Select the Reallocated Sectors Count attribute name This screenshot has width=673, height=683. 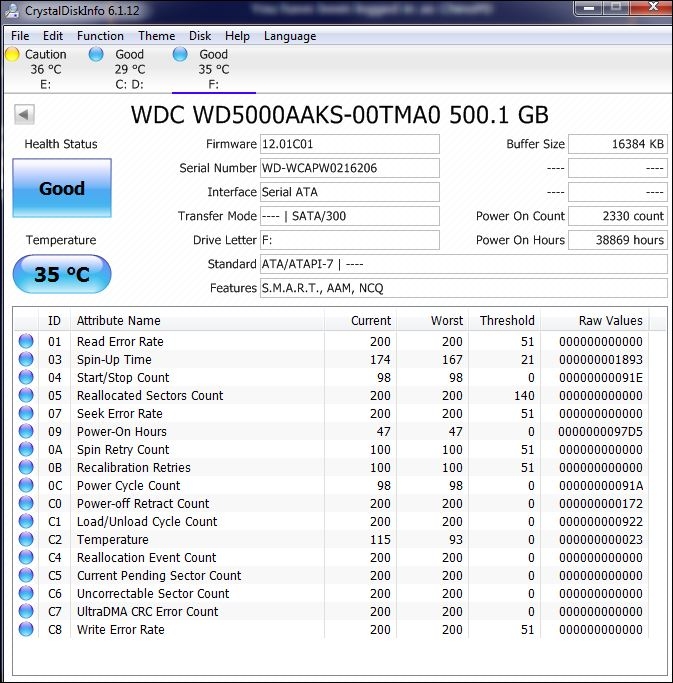[x=150, y=396]
